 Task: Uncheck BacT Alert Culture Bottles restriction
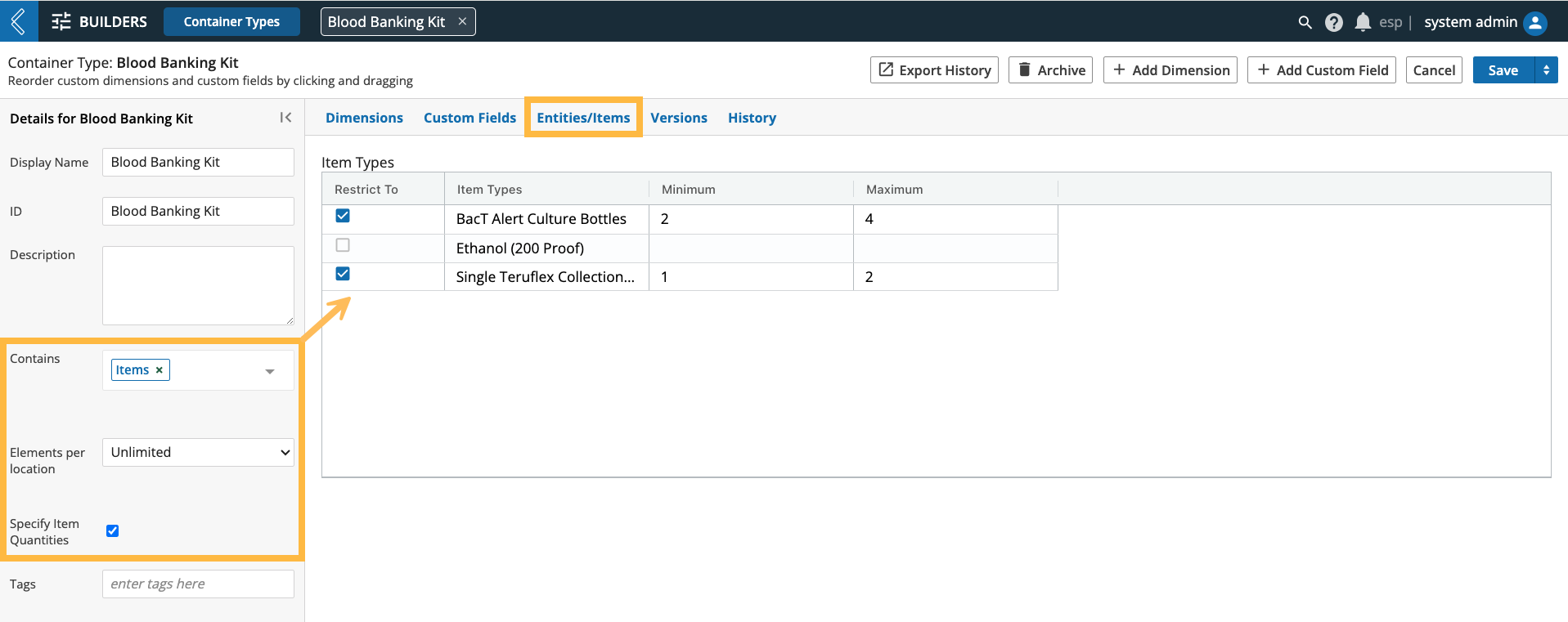[343, 216]
